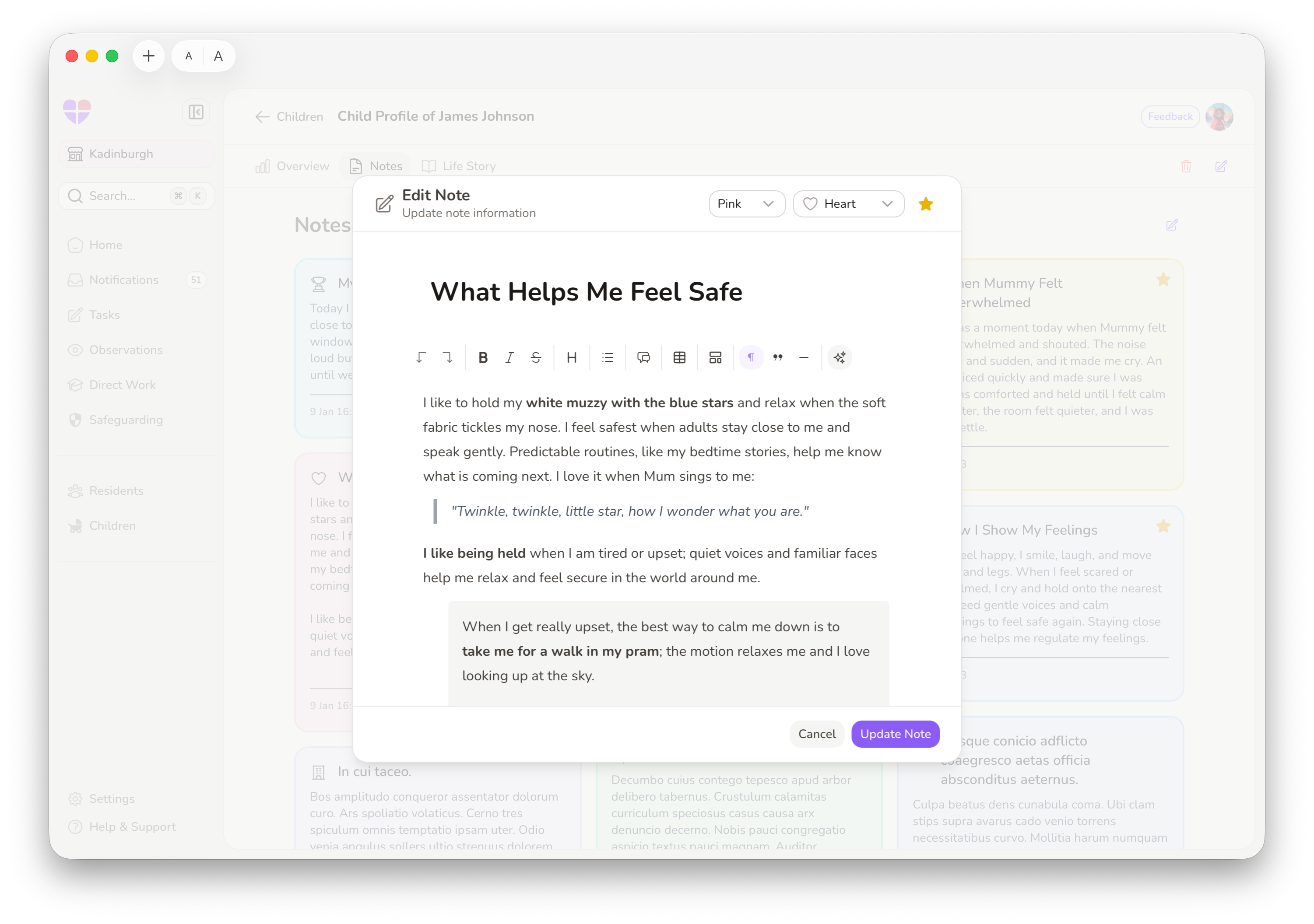Insert a table using toolbar icon

pyautogui.click(x=679, y=357)
